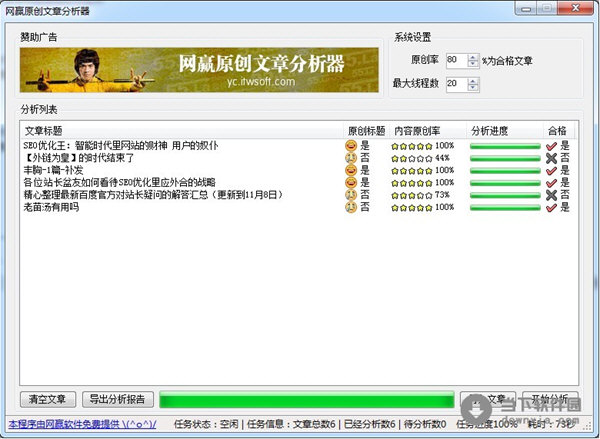Screen dimensions: 600x439
Task: Click the 清空文章 button
Action: (48, 400)
